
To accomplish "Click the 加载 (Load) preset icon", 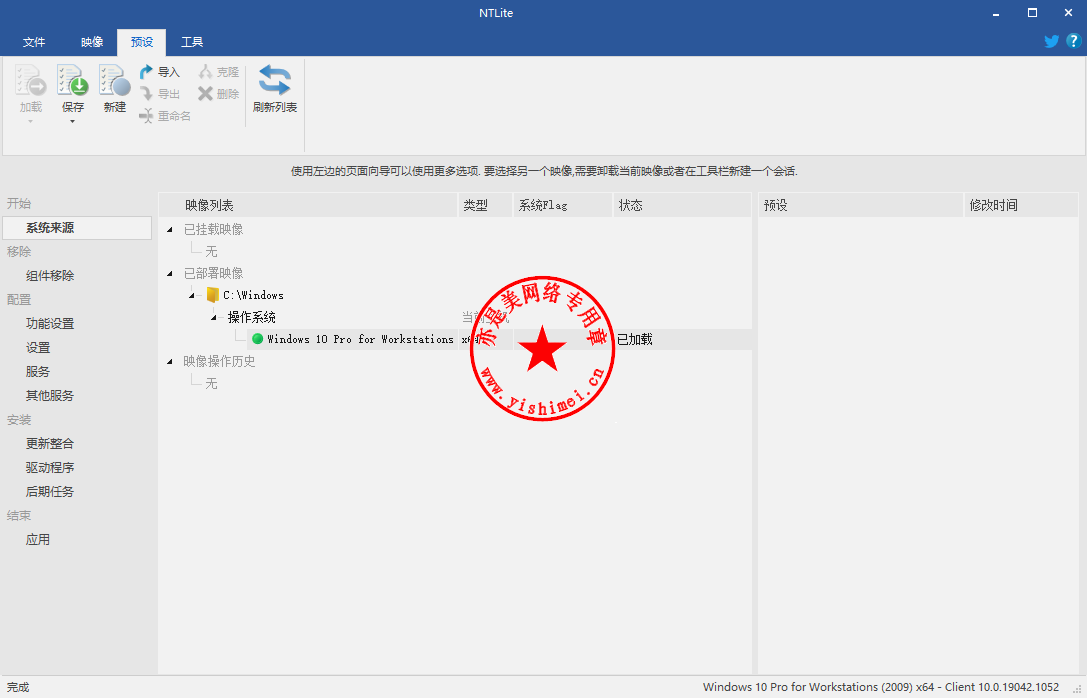I will [x=31, y=80].
